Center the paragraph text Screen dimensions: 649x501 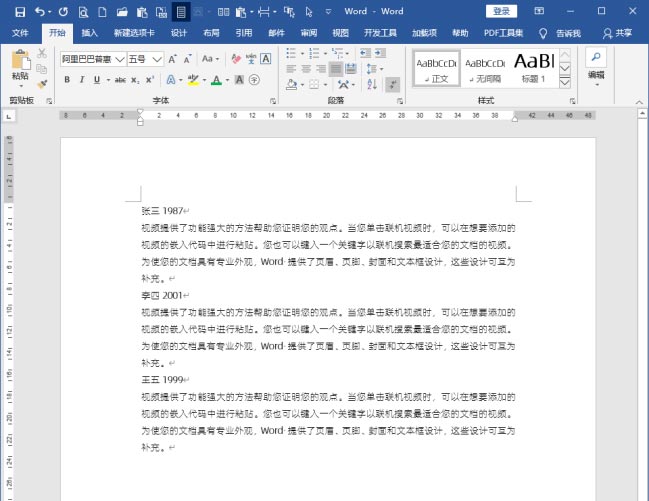coord(306,69)
